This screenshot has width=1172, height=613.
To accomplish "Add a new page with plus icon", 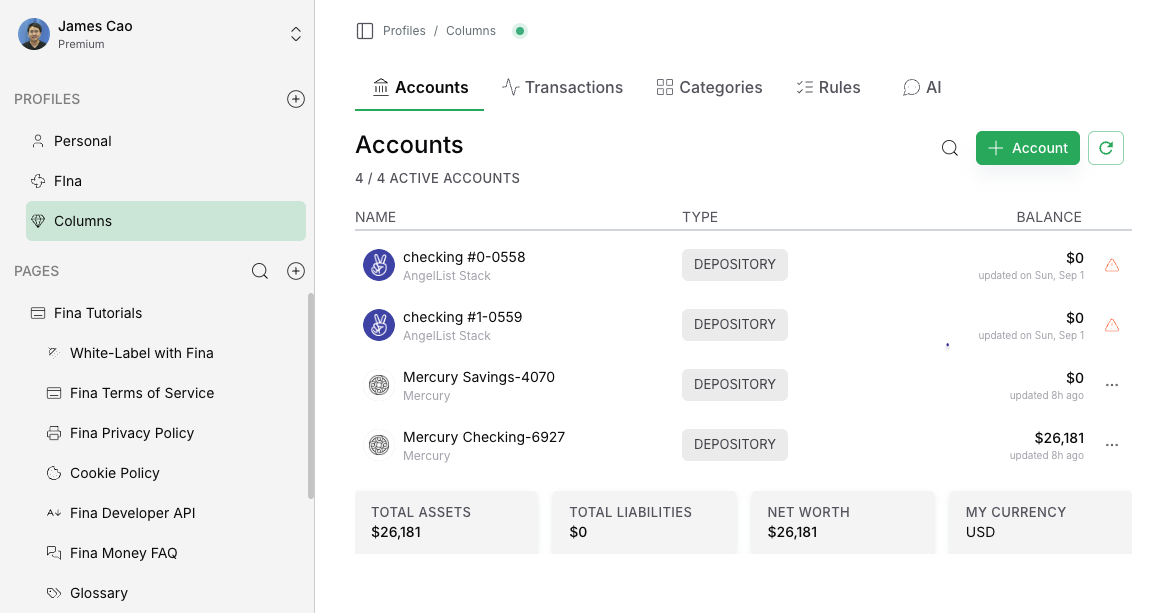I will 296,271.
